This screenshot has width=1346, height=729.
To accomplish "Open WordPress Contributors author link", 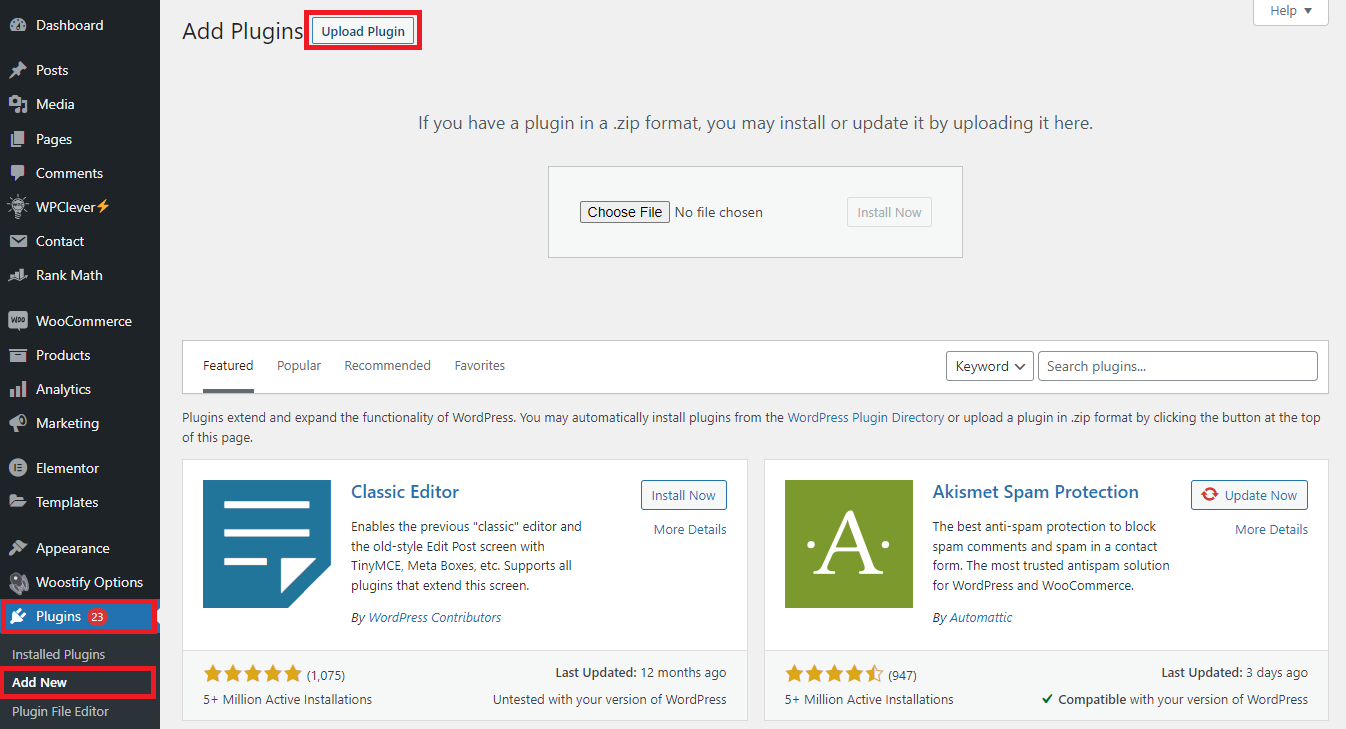I will [x=435, y=618].
